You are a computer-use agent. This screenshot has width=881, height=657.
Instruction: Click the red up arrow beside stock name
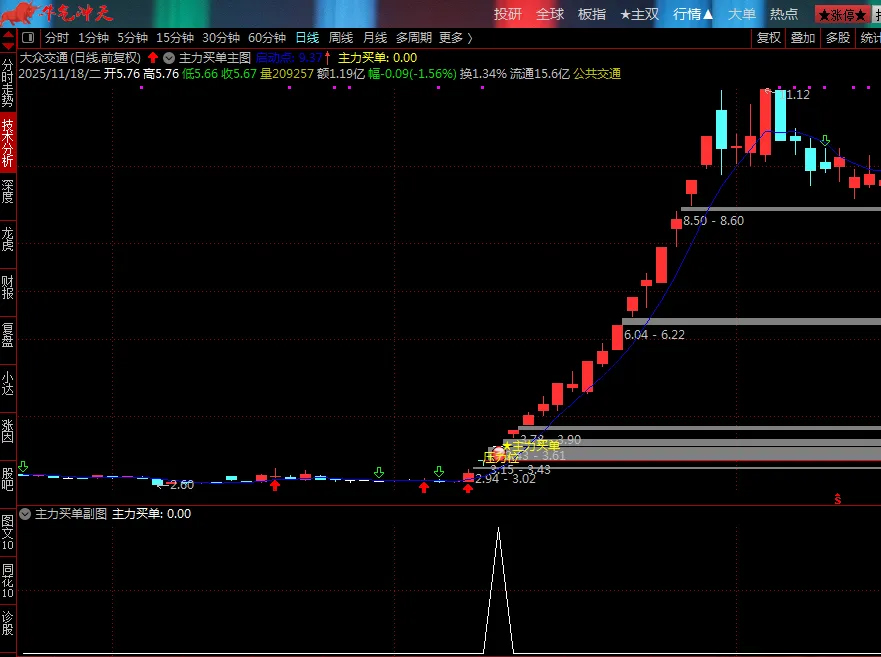coord(153,58)
